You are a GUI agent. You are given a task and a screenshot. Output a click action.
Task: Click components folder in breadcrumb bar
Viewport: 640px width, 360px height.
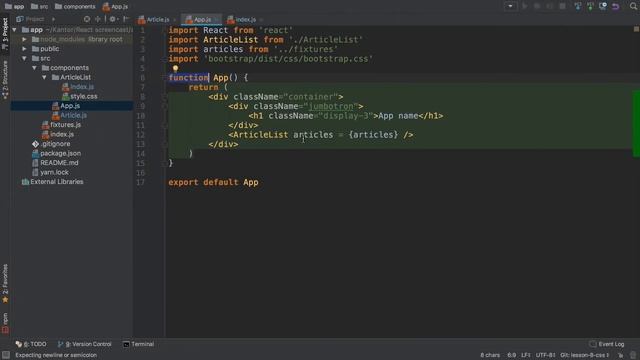(75, 7)
